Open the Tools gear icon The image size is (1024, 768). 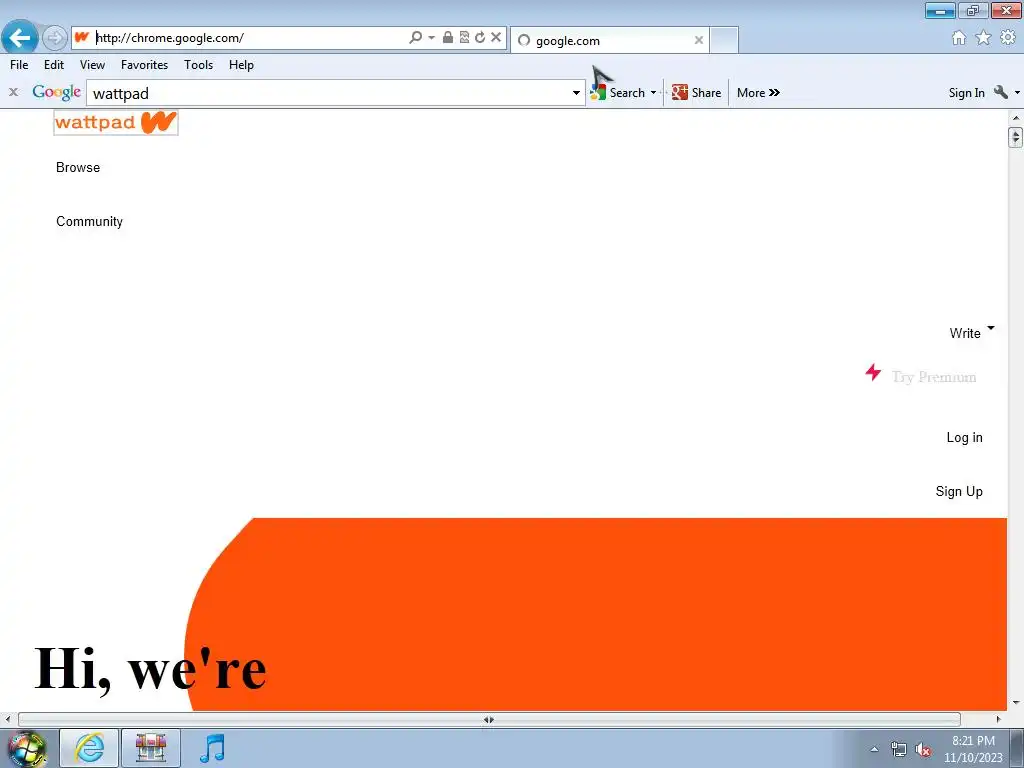[x=1008, y=38]
